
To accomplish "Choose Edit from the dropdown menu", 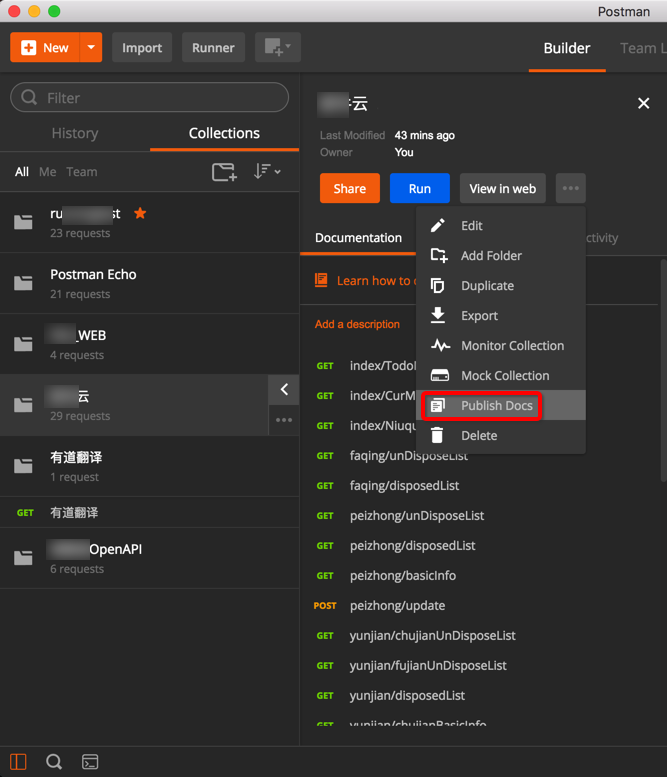I will click(x=501, y=226).
